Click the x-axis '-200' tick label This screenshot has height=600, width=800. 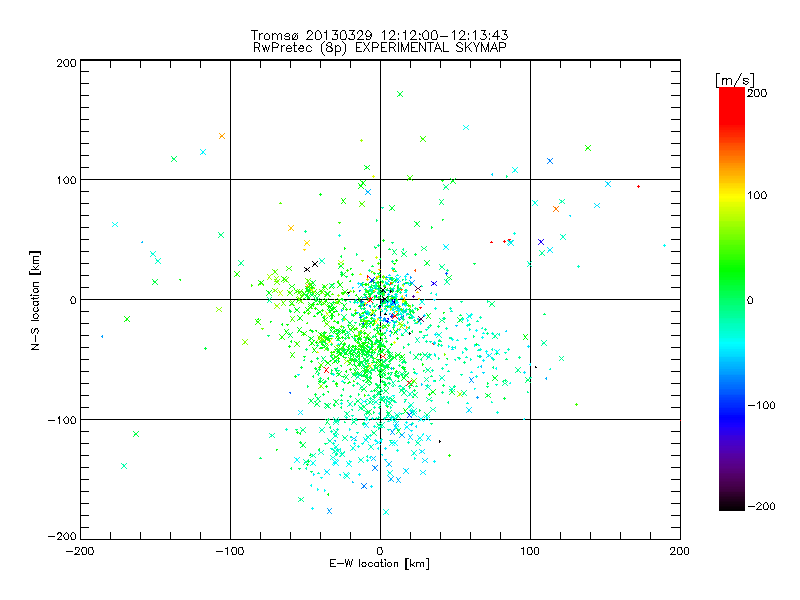click(x=80, y=551)
